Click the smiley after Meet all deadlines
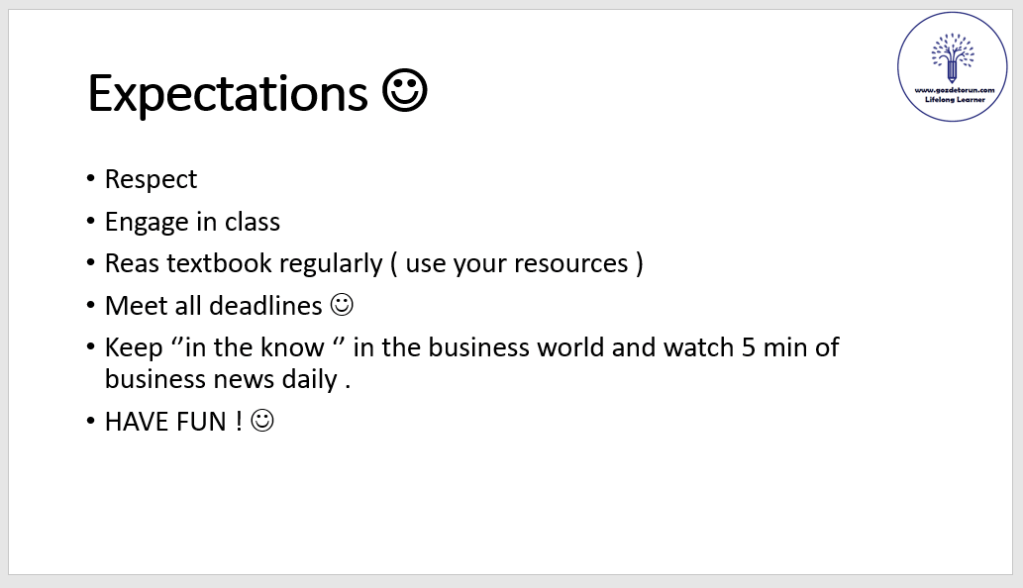 pos(341,305)
